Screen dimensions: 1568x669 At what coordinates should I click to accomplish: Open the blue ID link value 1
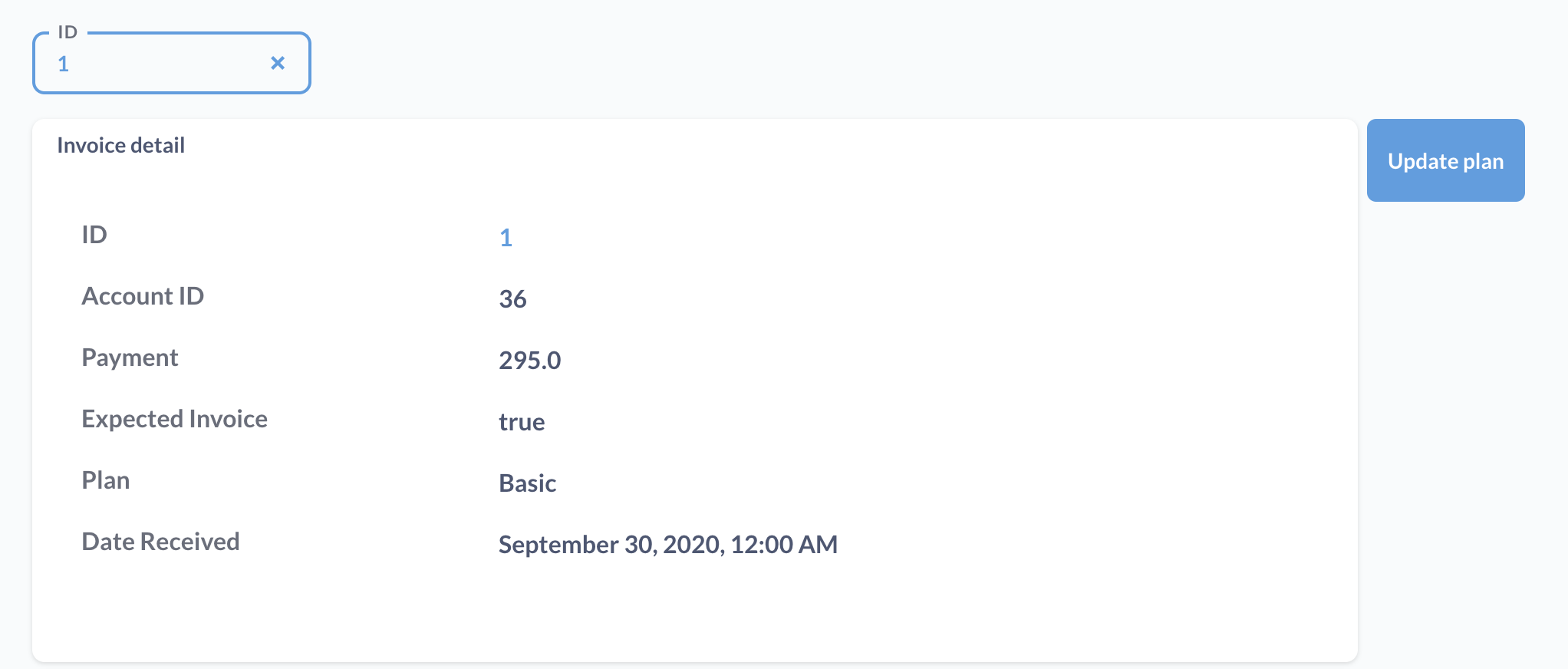point(506,238)
